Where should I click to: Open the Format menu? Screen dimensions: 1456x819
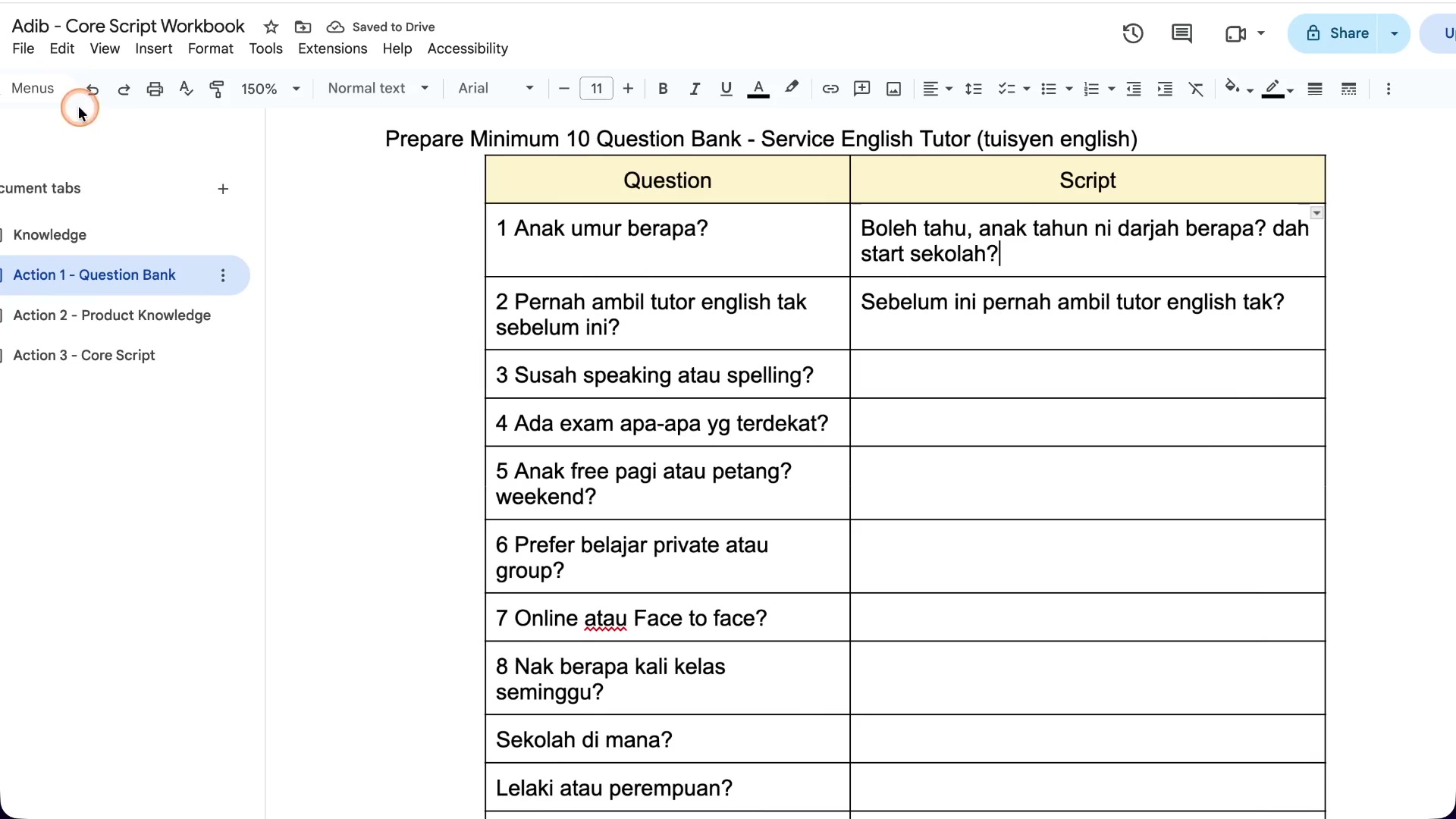click(x=210, y=49)
